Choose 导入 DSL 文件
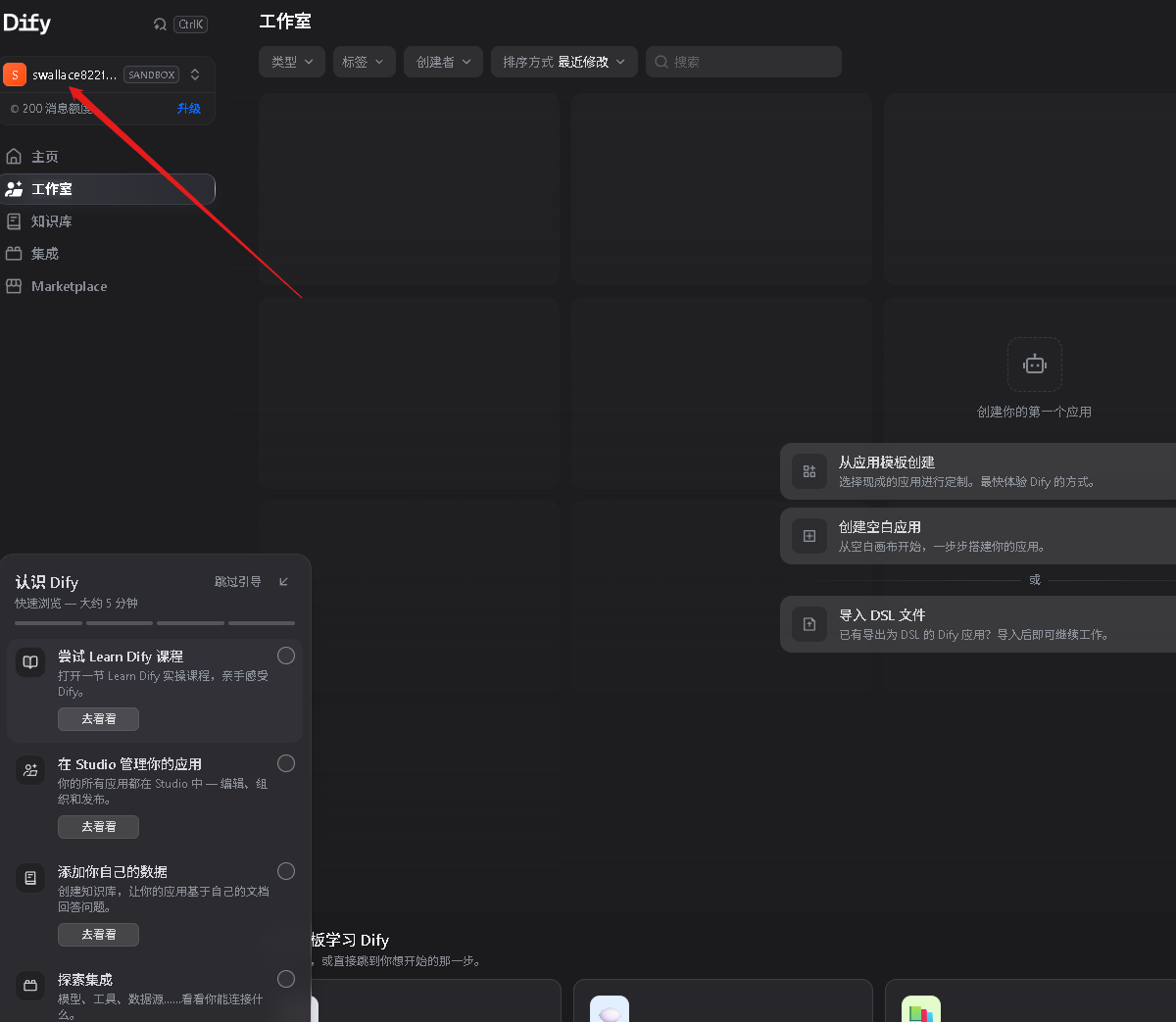 978,624
